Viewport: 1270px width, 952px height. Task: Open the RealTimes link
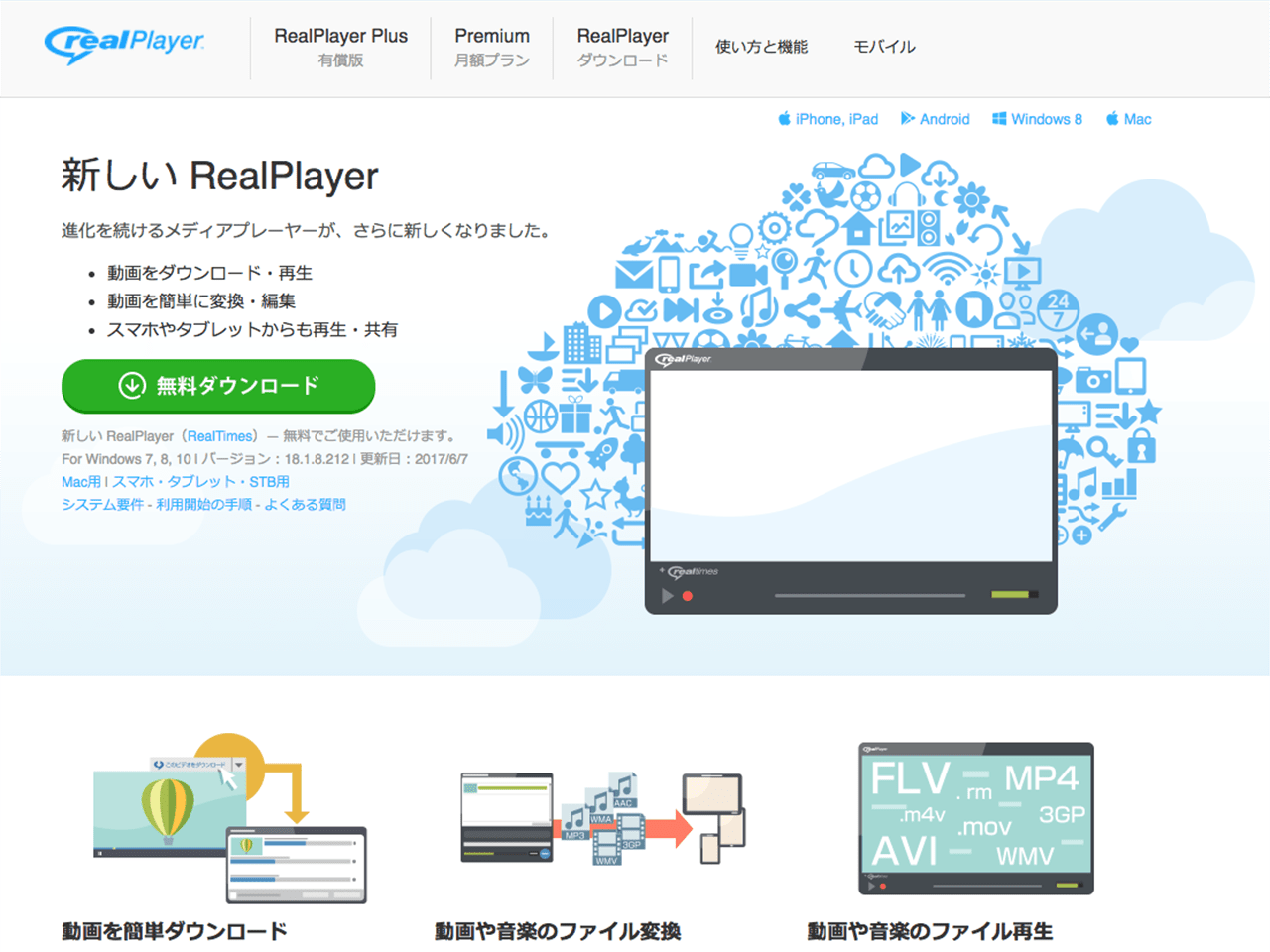coord(220,436)
